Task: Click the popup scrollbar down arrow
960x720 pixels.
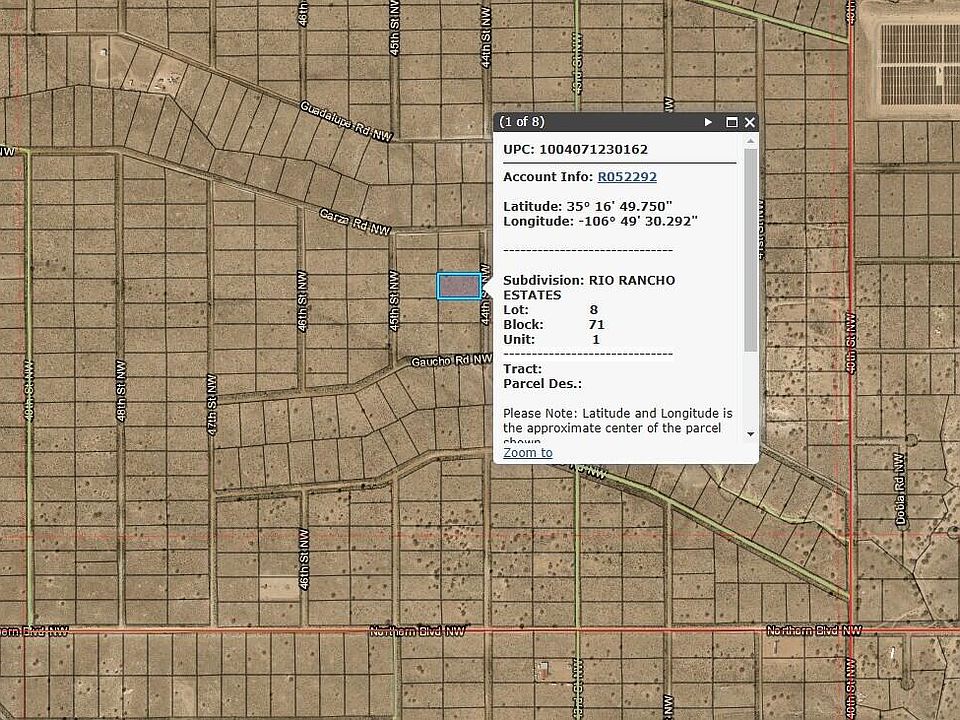Action: 750,434
